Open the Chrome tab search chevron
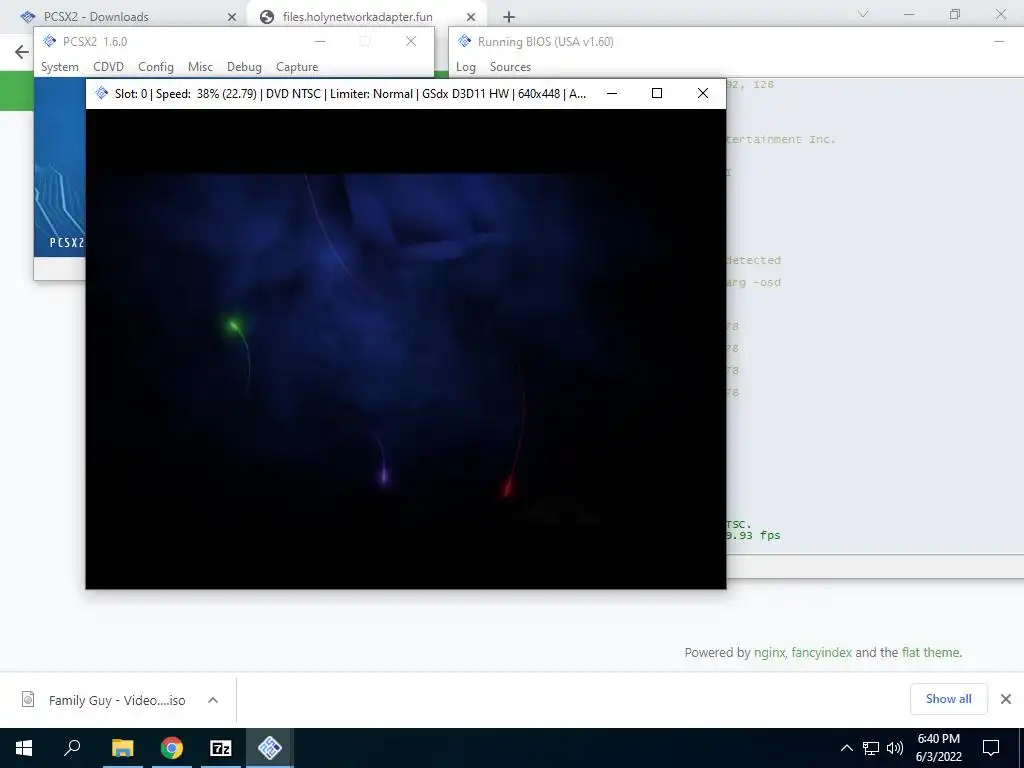The image size is (1024, 768). [x=863, y=14]
